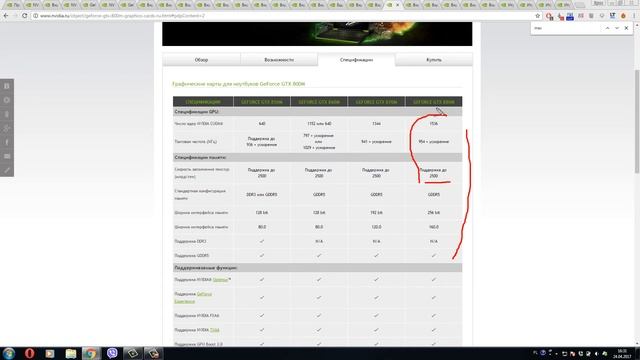Click the 640 CUDA cores cell for GTX 850M
Image resolution: width=640 pixels, height=360 pixels.
pos(262,124)
